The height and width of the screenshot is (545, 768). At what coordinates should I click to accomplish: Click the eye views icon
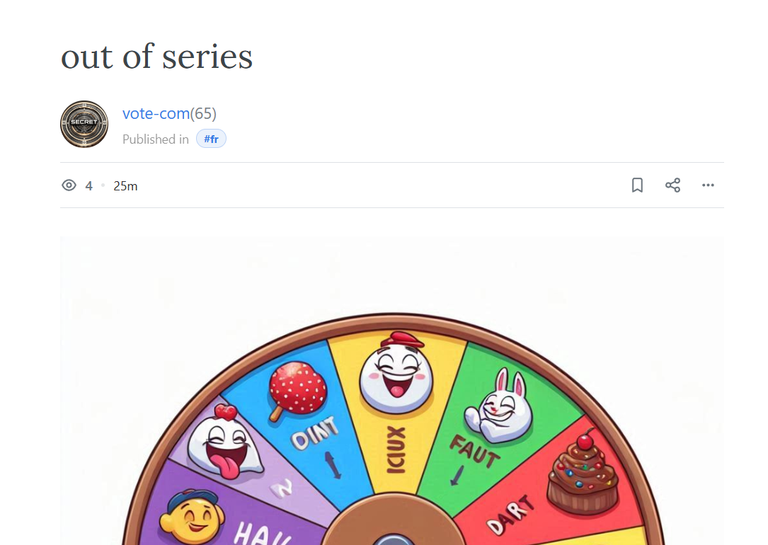point(69,185)
